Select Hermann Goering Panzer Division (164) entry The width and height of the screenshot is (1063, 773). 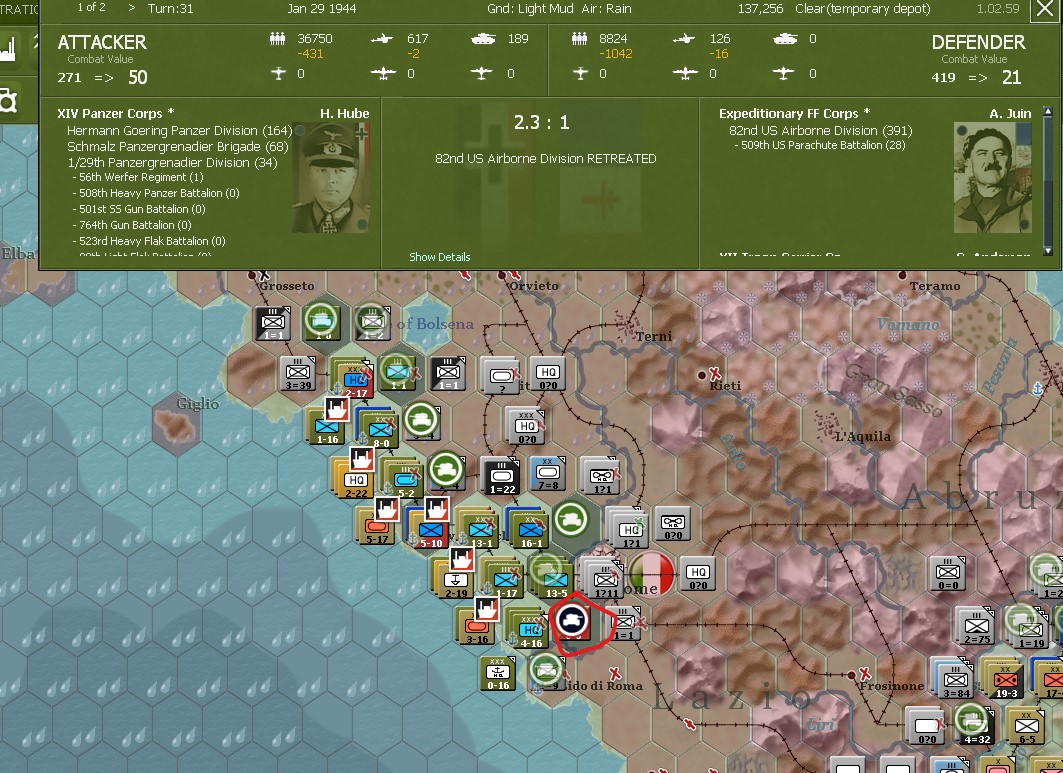coord(179,130)
